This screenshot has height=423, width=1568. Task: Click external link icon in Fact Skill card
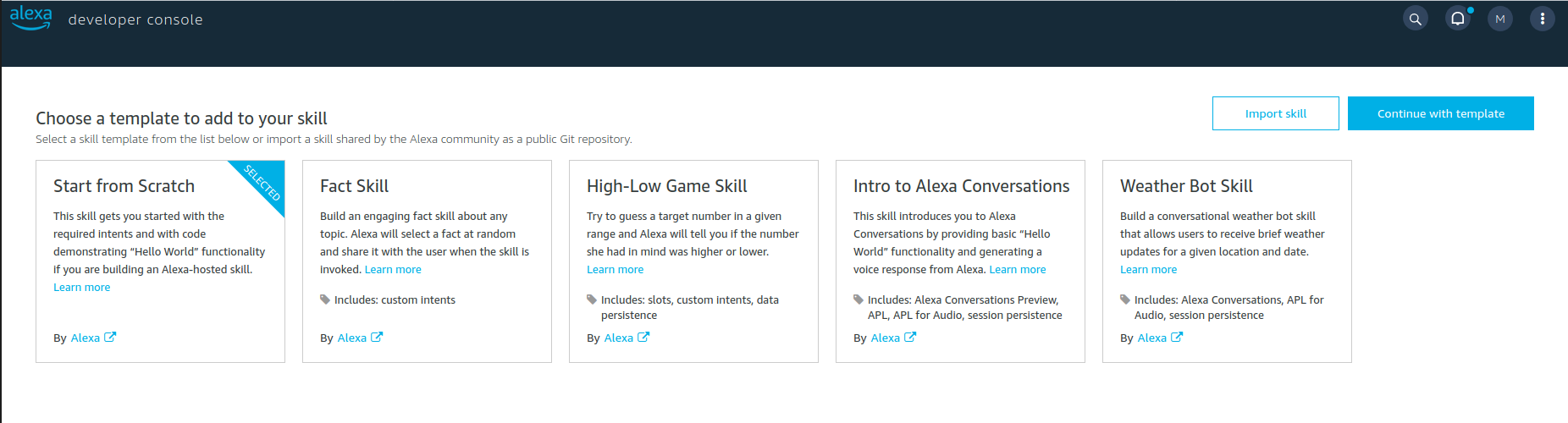click(377, 337)
